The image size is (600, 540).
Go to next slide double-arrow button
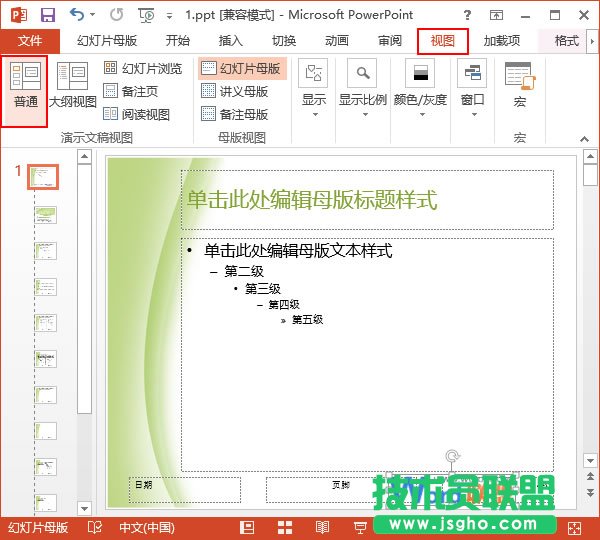tap(590, 493)
